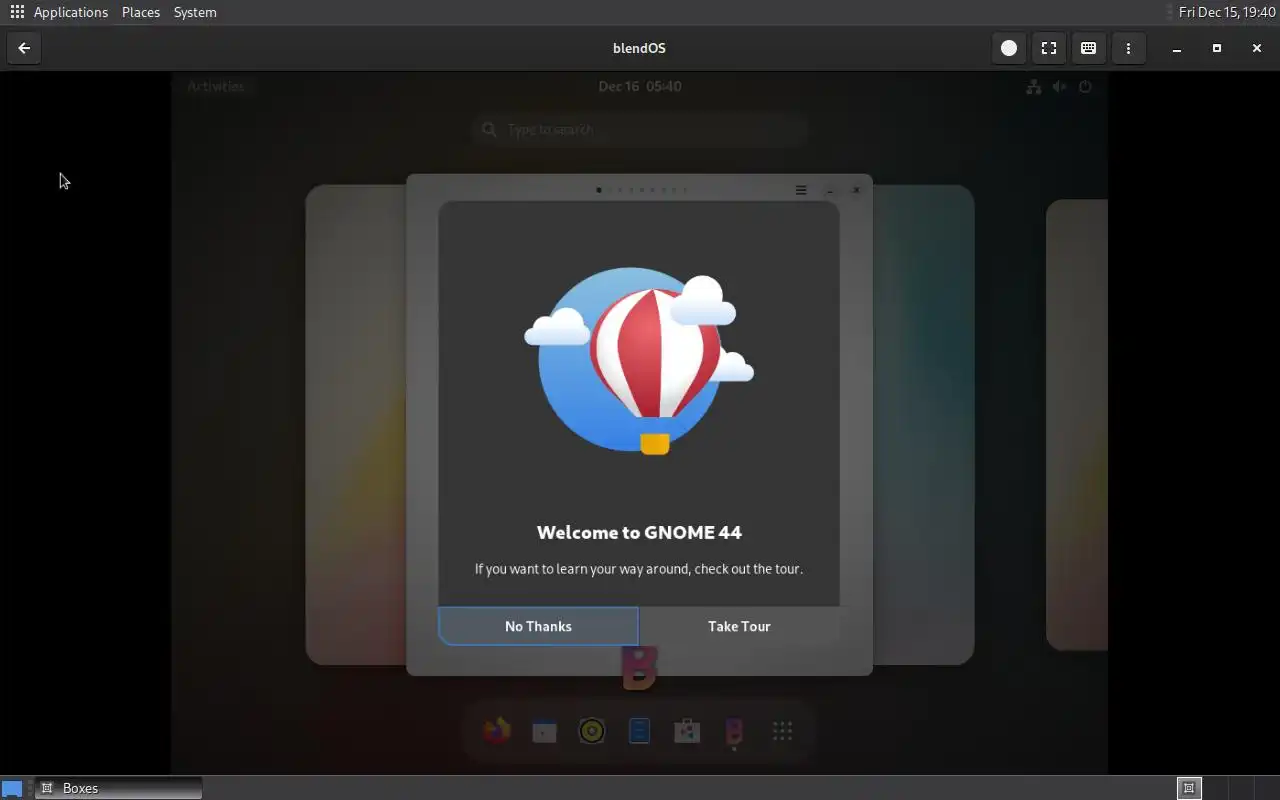Launch Firefox from the guest dock
Screen dimensions: 1280x800
coord(496,732)
